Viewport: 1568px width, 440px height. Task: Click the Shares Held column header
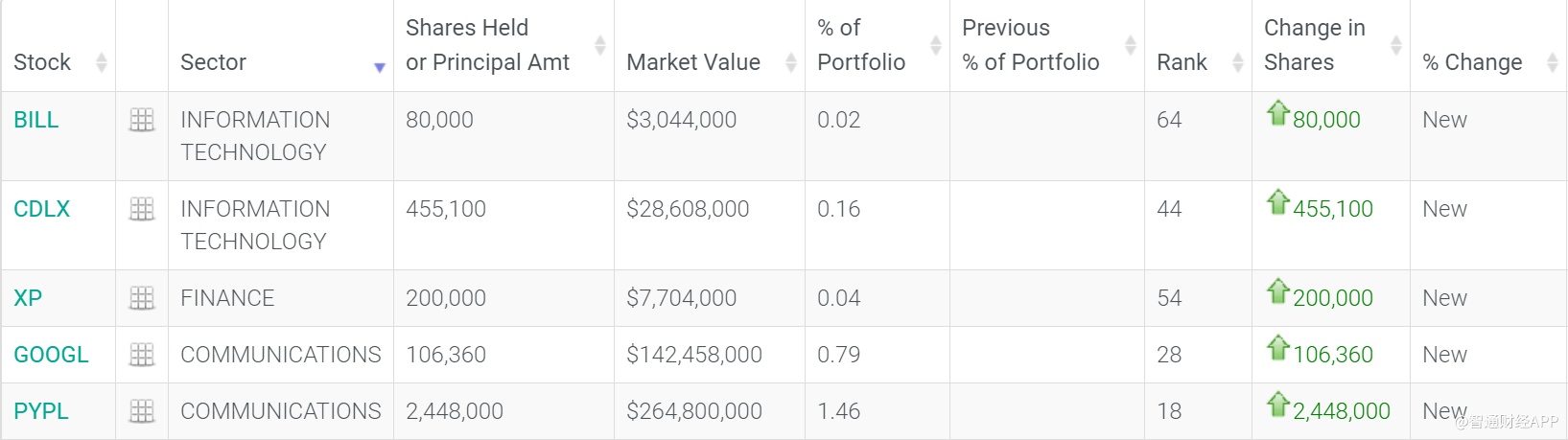click(487, 45)
